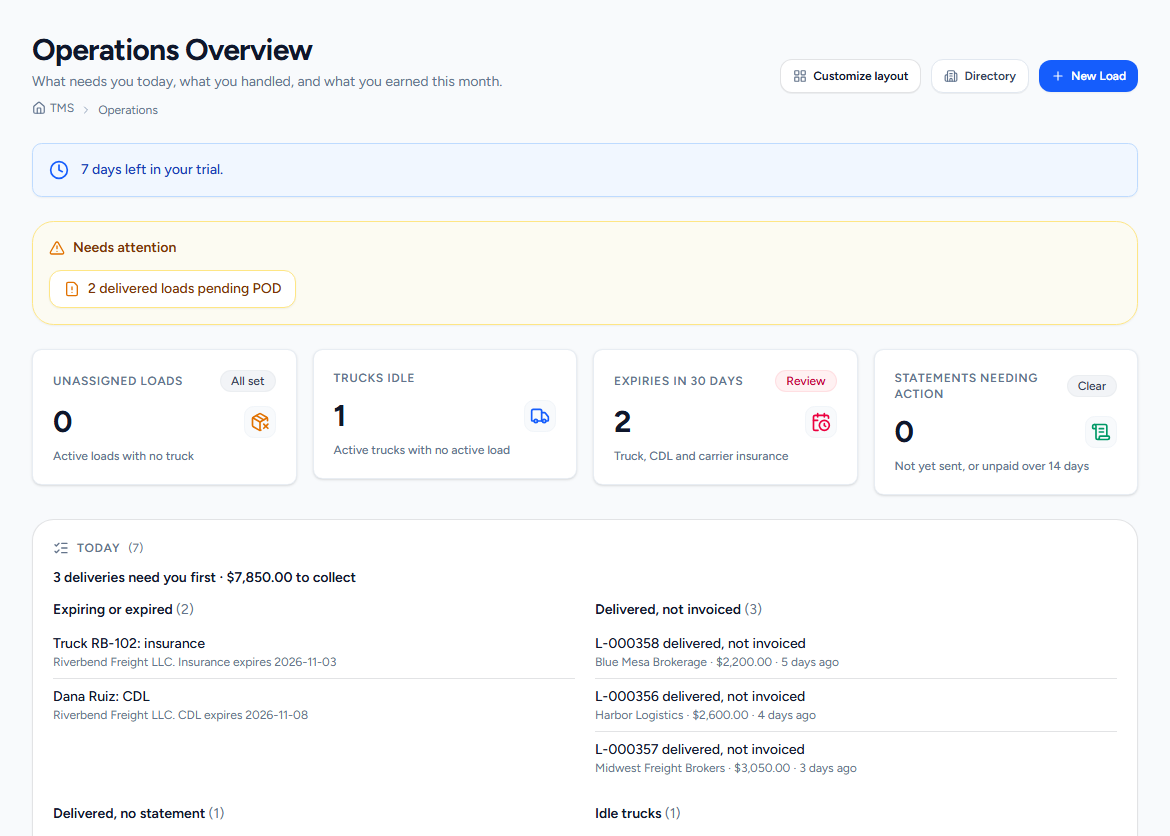Click the warning triangle beside Needs attention
Image resolution: width=1170 pixels, height=836 pixels.
click(57, 248)
